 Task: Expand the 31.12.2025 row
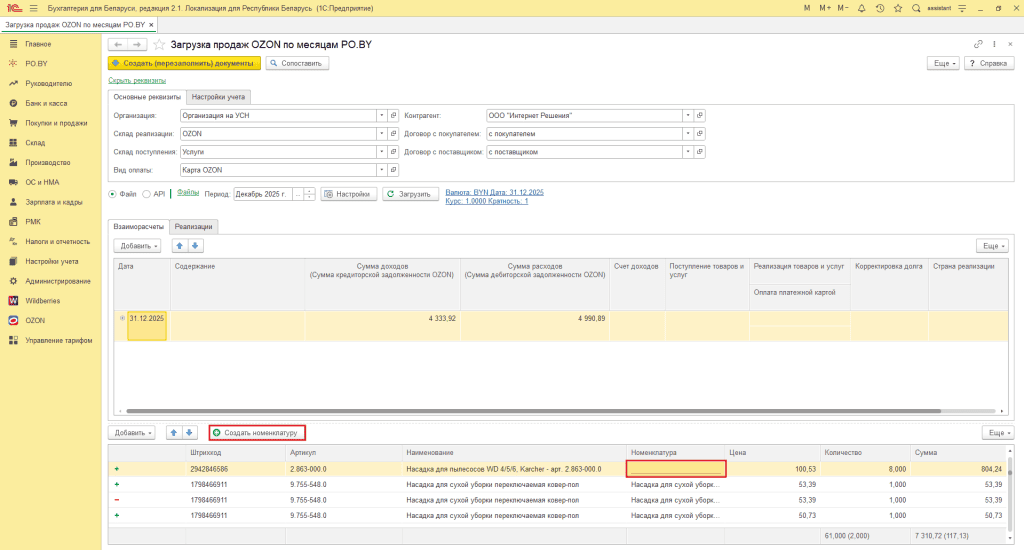click(122, 318)
